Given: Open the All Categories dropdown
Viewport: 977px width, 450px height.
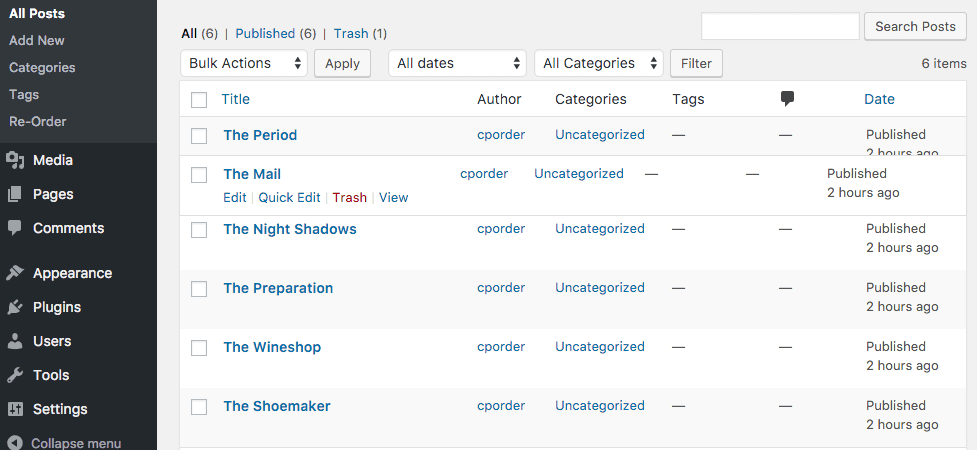Looking at the screenshot, I should click(x=599, y=63).
